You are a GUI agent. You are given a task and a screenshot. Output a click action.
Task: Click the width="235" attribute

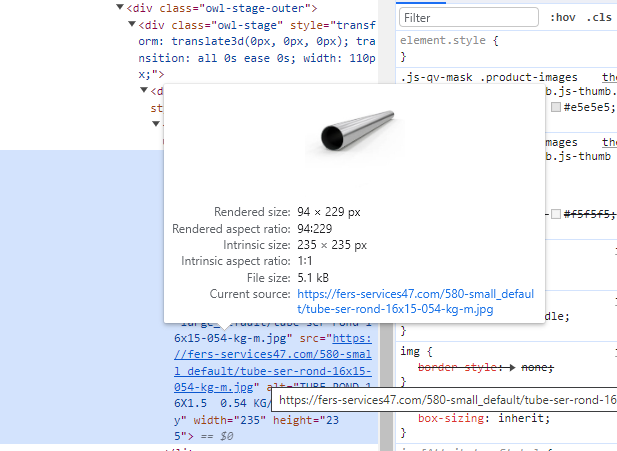click(229, 420)
